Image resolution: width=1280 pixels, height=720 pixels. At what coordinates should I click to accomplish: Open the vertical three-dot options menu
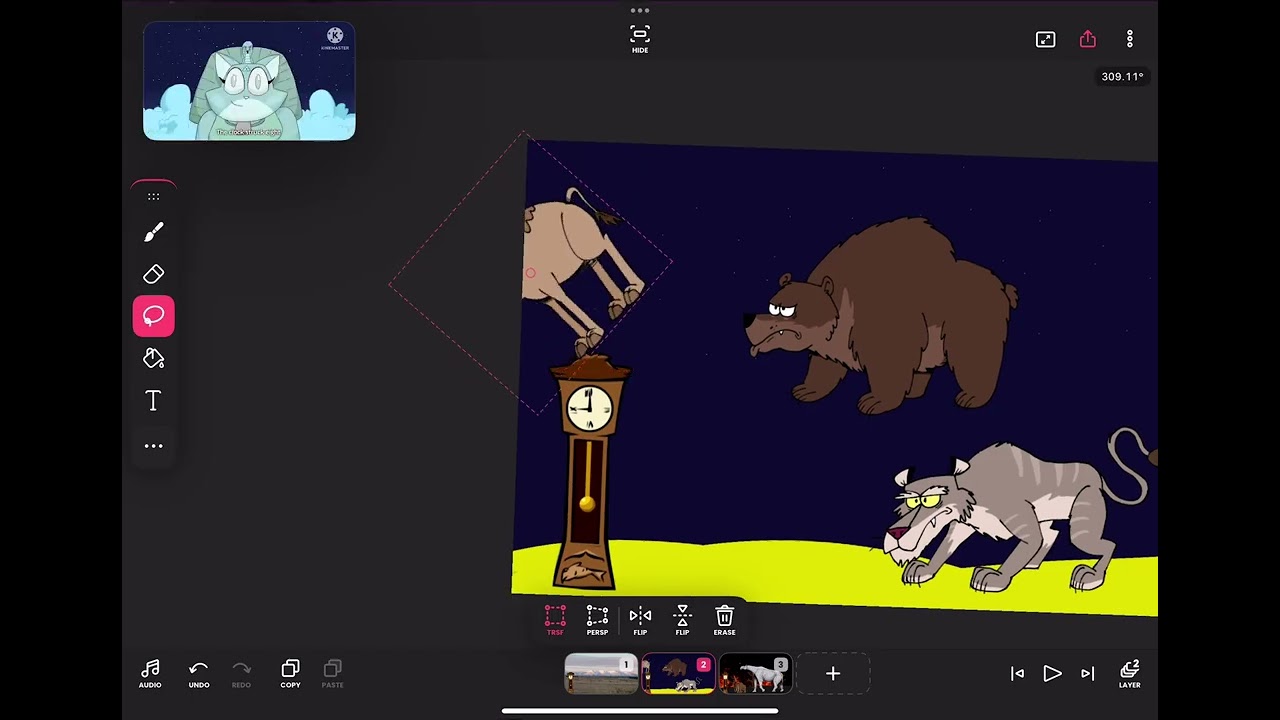tap(1130, 39)
